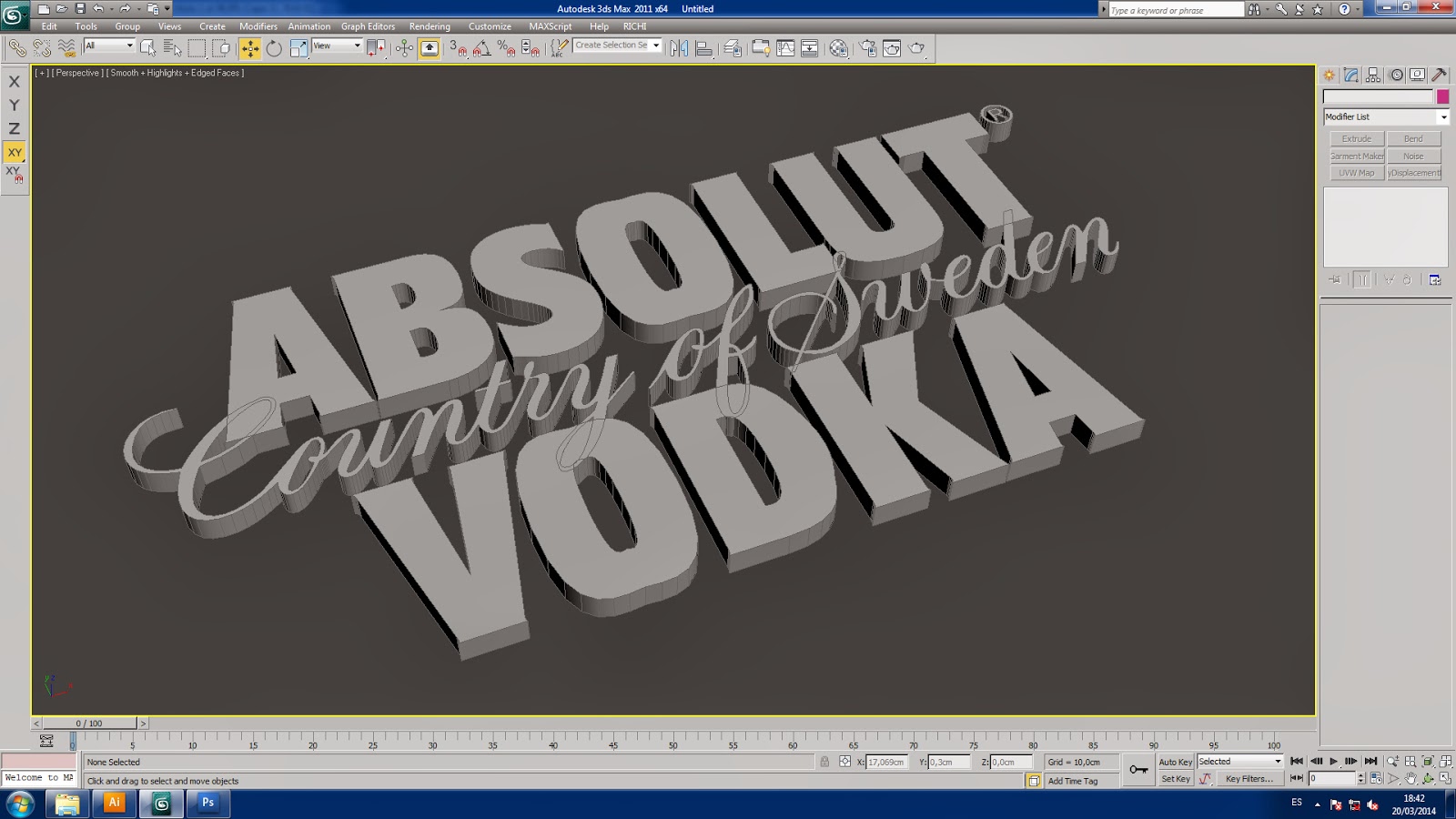
Task: Open the application menu logo button
Action: click(14, 15)
